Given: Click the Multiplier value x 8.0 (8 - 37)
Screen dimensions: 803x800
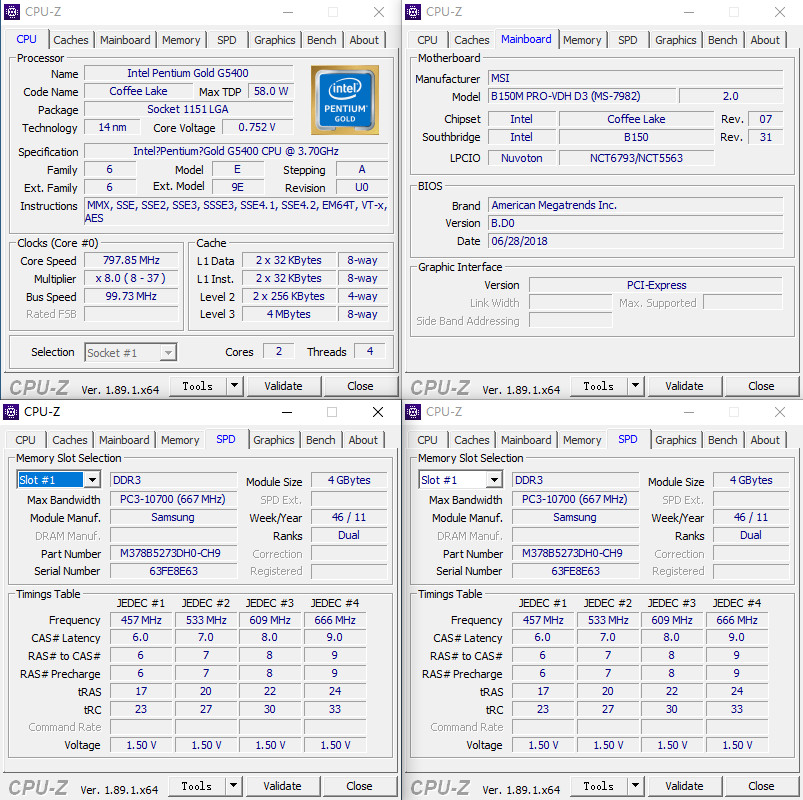Looking at the screenshot, I should (x=131, y=278).
